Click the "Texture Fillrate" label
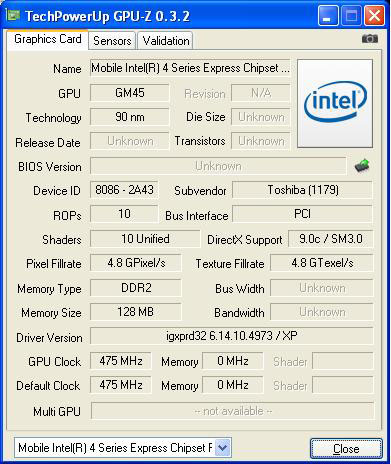This screenshot has height=464, width=391. pos(230,264)
